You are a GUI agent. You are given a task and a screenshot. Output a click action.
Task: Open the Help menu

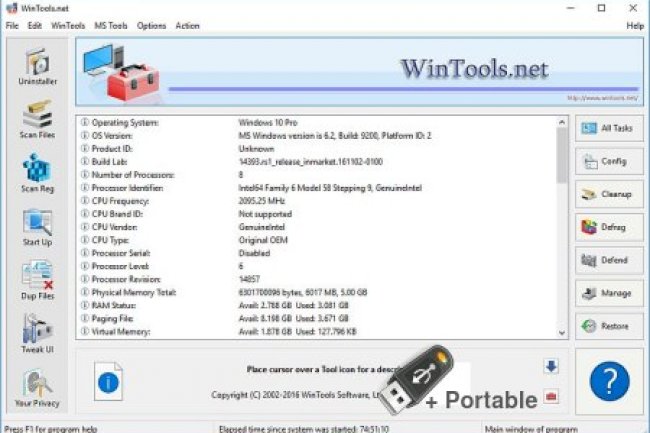(x=634, y=25)
